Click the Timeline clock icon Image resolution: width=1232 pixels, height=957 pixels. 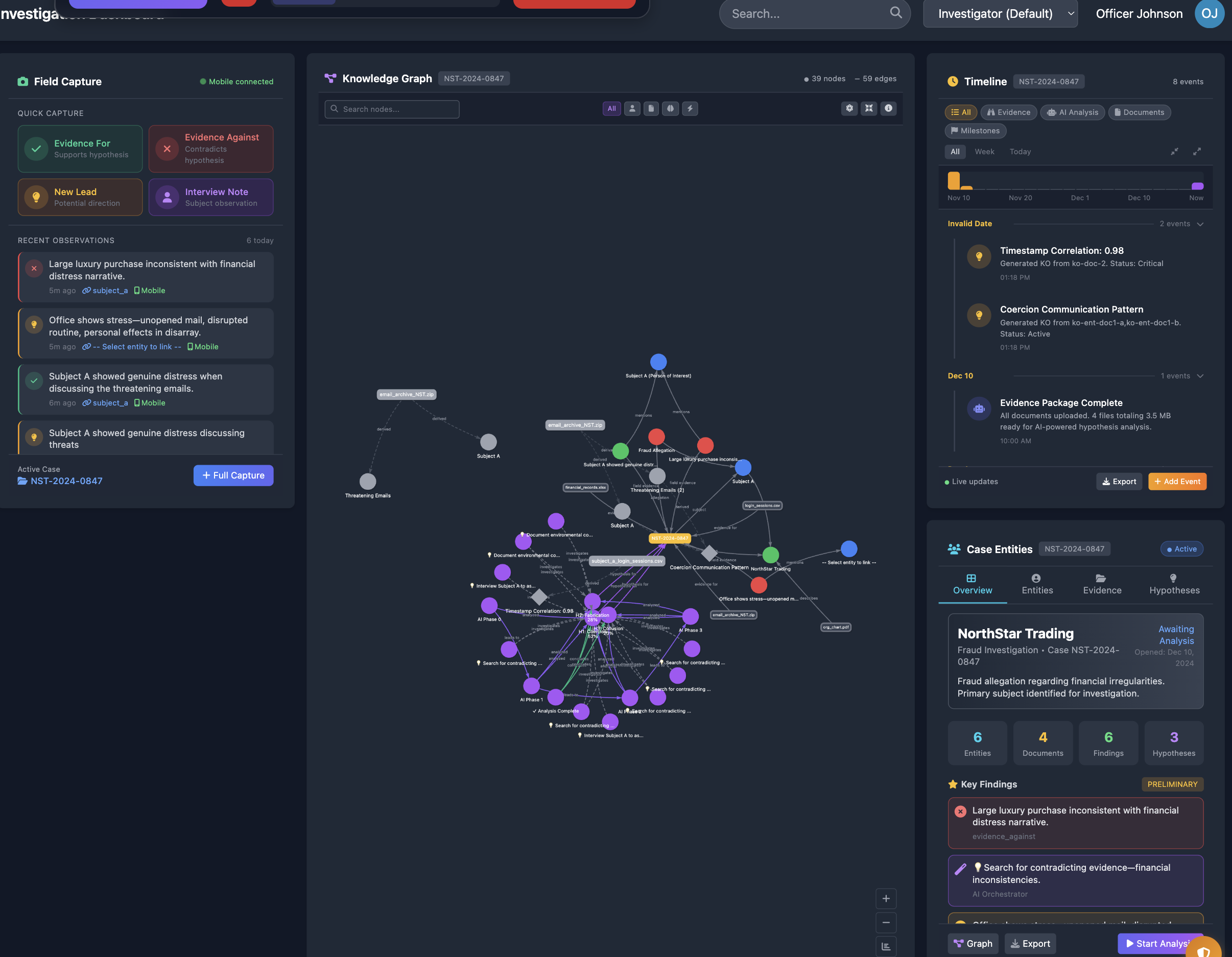(x=953, y=81)
